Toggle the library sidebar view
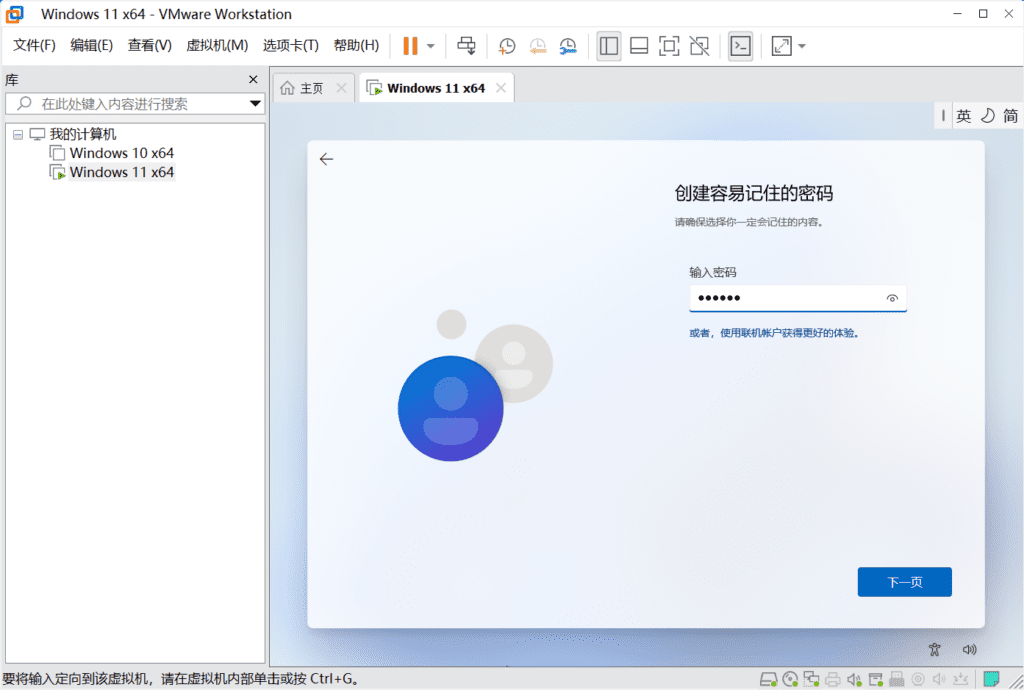Viewport: 1024px width, 690px height. point(608,46)
